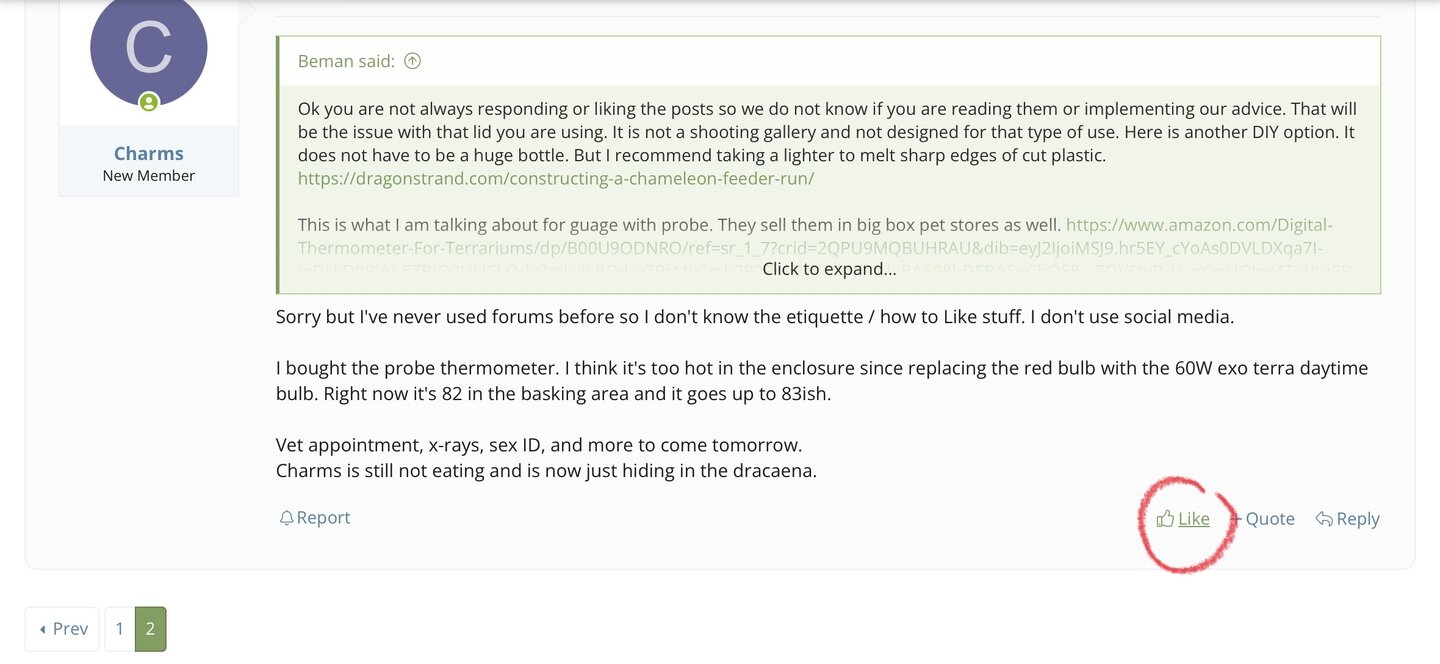Image resolution: width=1440 pixels, height=664 pixels.
Task: Click the bell icon beside Report
Action: pyautogui.click(x=287, y=518)
